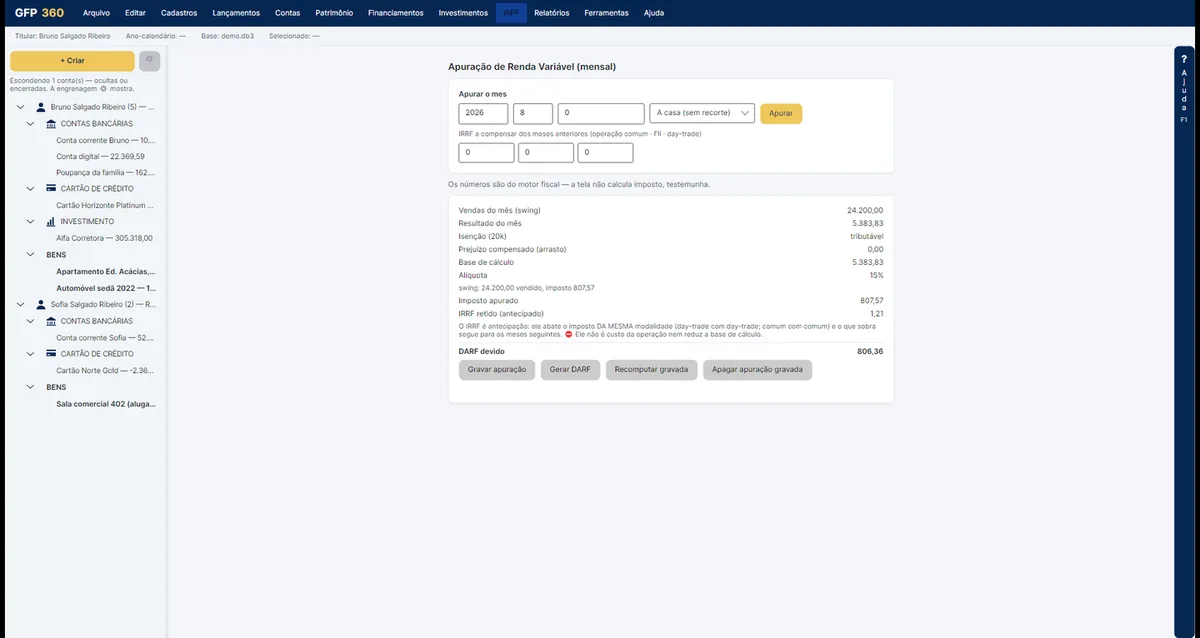Click the bar chart icon beside Investimento

[x=51, y=222]
